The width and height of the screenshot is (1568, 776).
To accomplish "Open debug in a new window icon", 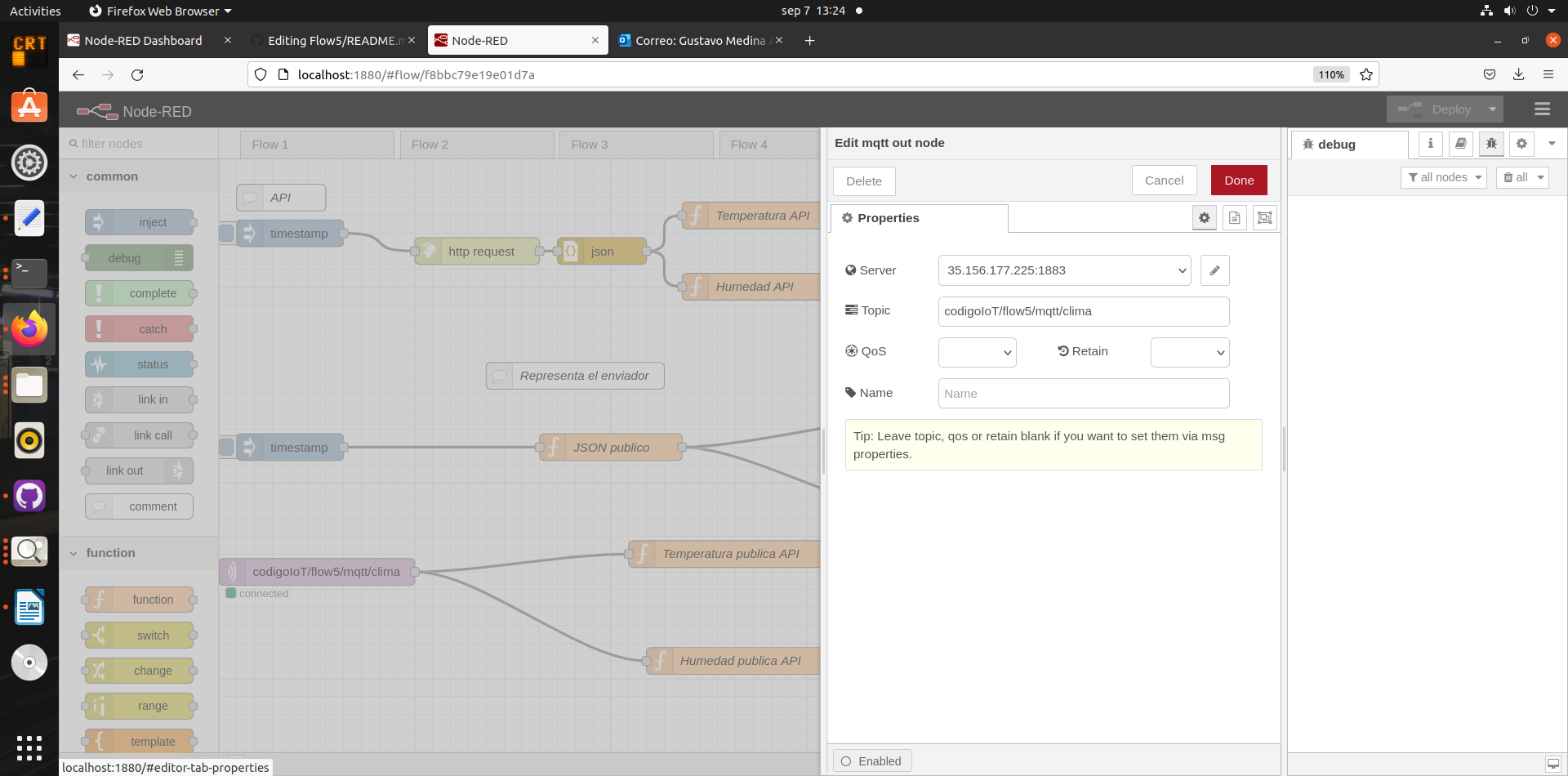I will (1553, 764).
